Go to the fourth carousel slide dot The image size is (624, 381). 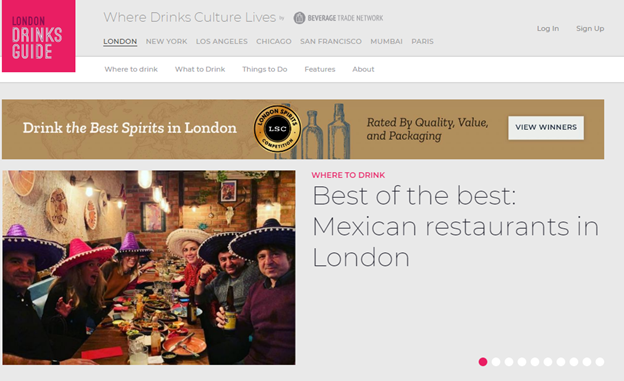[x=522, y=362]
